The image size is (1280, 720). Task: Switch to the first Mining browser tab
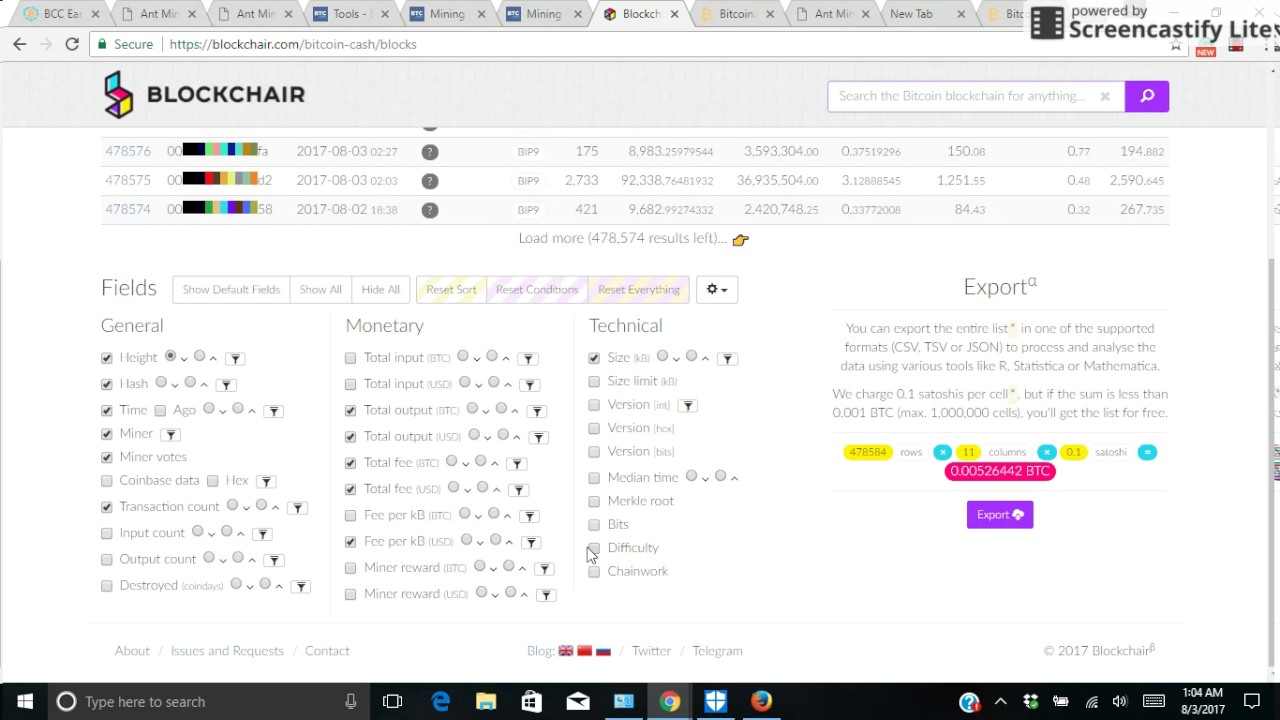pyautogui.click(x=446, y=14)
